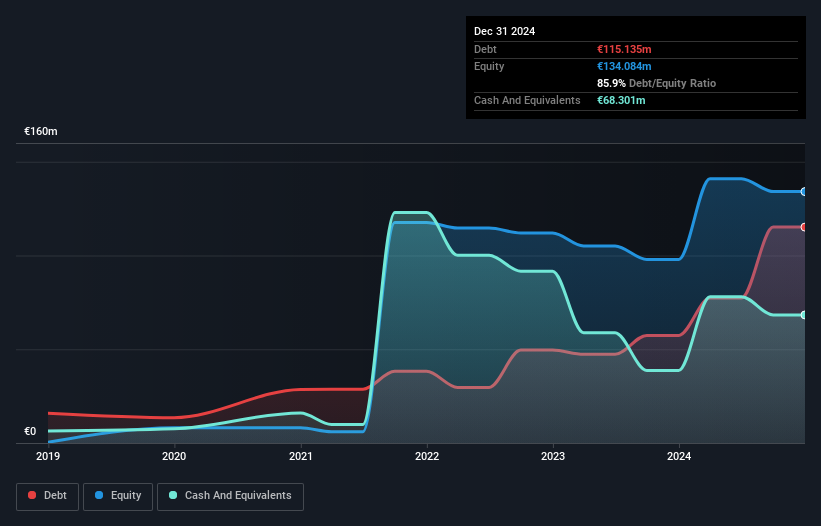Click the 2024 x-axis label
The image size is (821, 526).
(x=679, y=456)
